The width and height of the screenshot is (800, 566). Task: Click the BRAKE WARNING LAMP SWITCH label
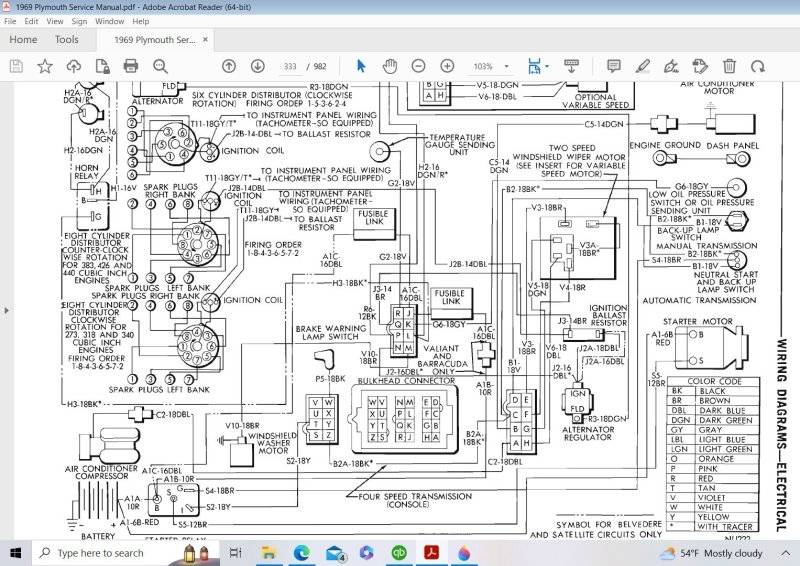coord(331,333)
